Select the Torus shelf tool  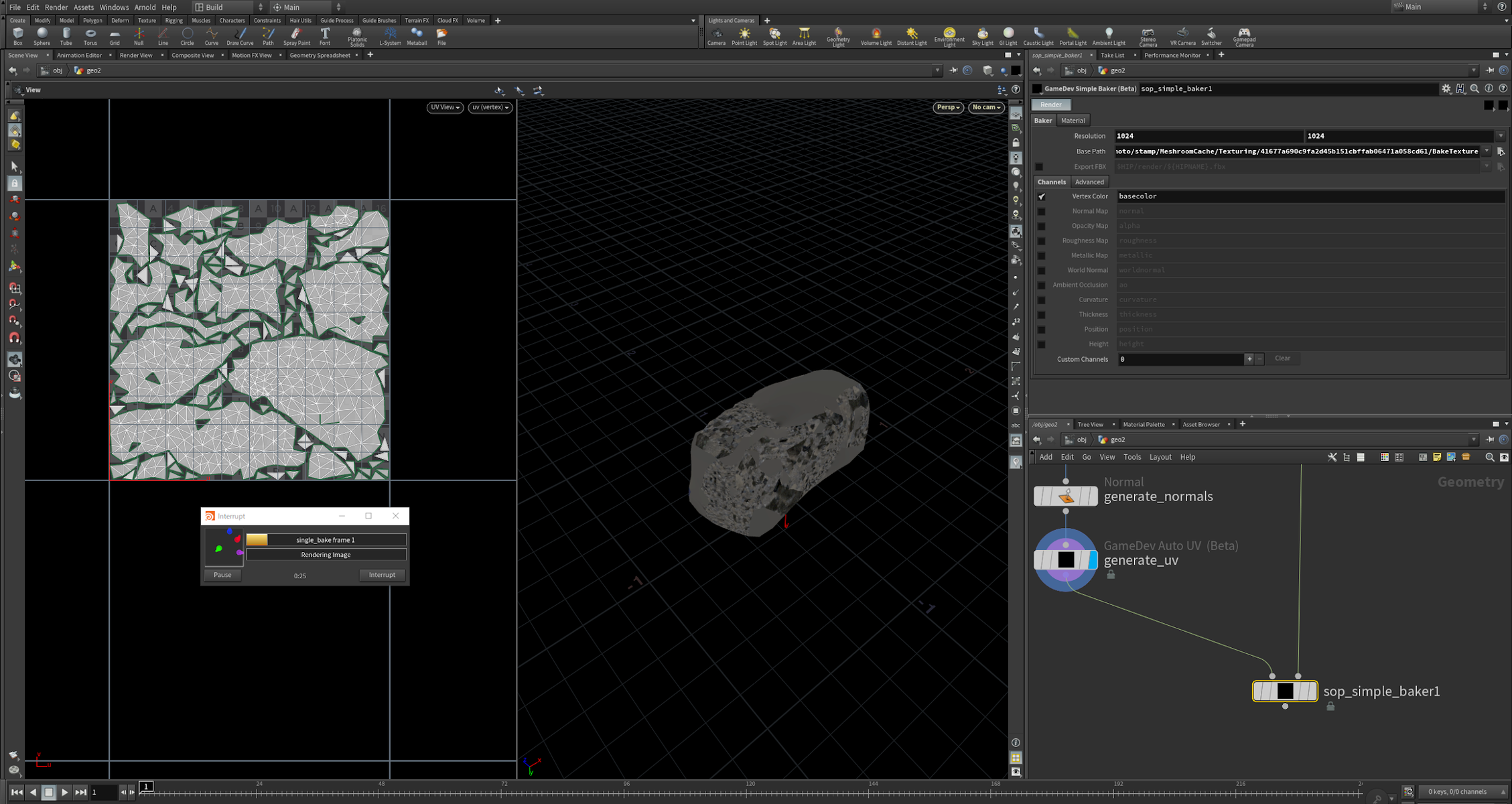pos(90,36)
